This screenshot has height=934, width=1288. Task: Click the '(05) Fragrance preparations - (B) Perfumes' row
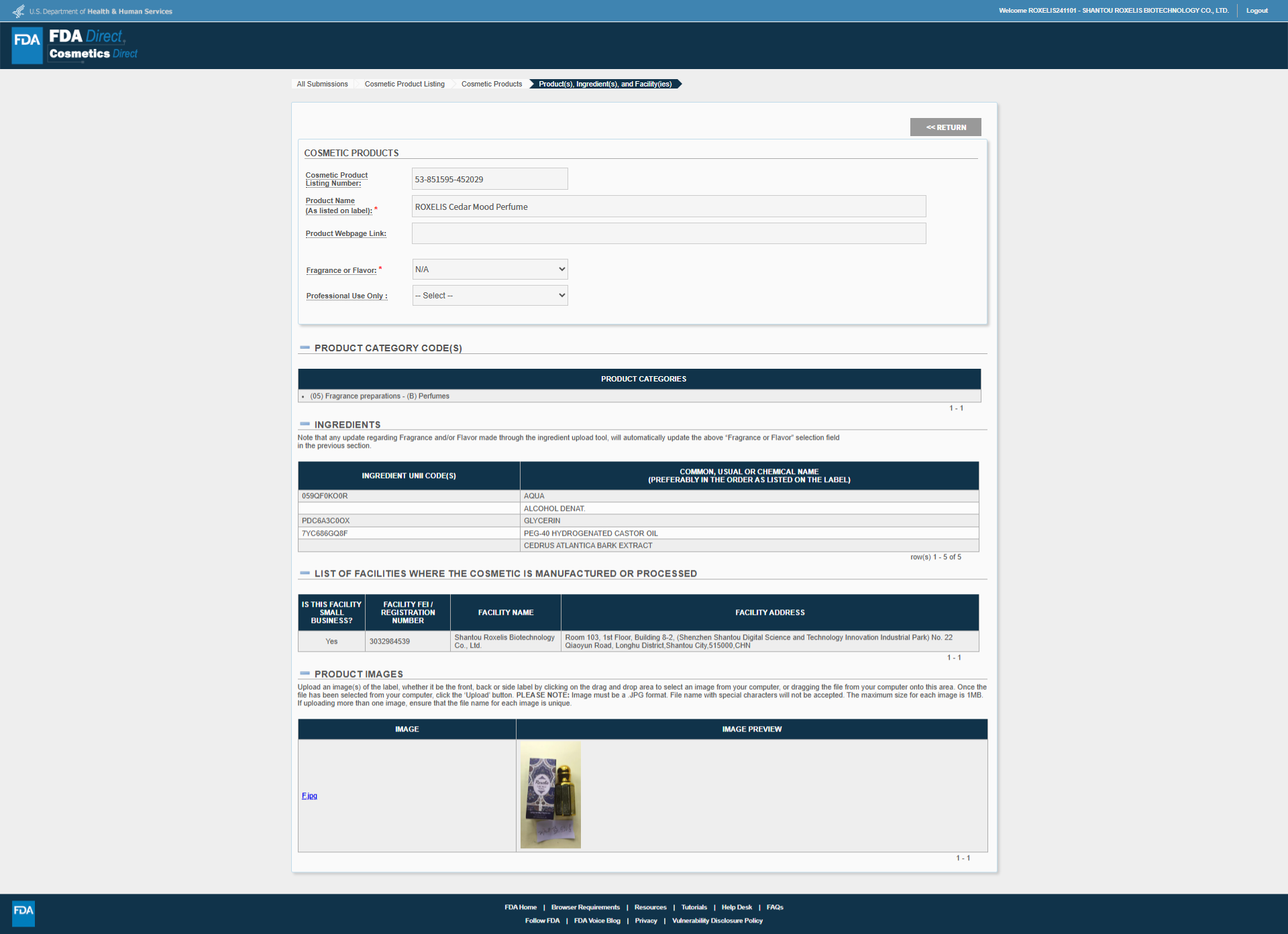(639, 396)
